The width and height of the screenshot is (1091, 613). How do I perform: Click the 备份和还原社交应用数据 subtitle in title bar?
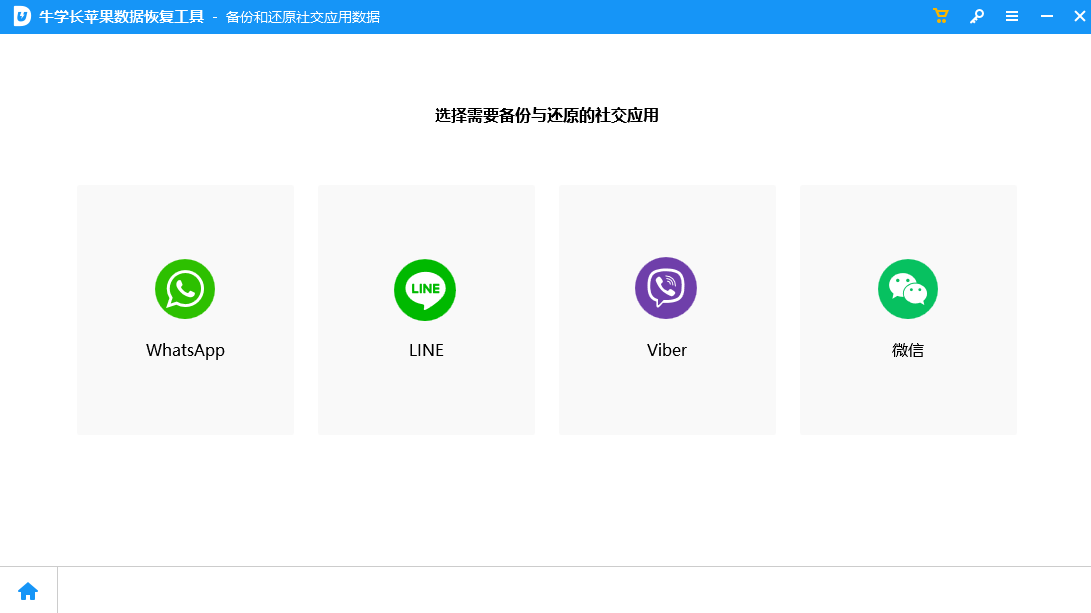303,17
